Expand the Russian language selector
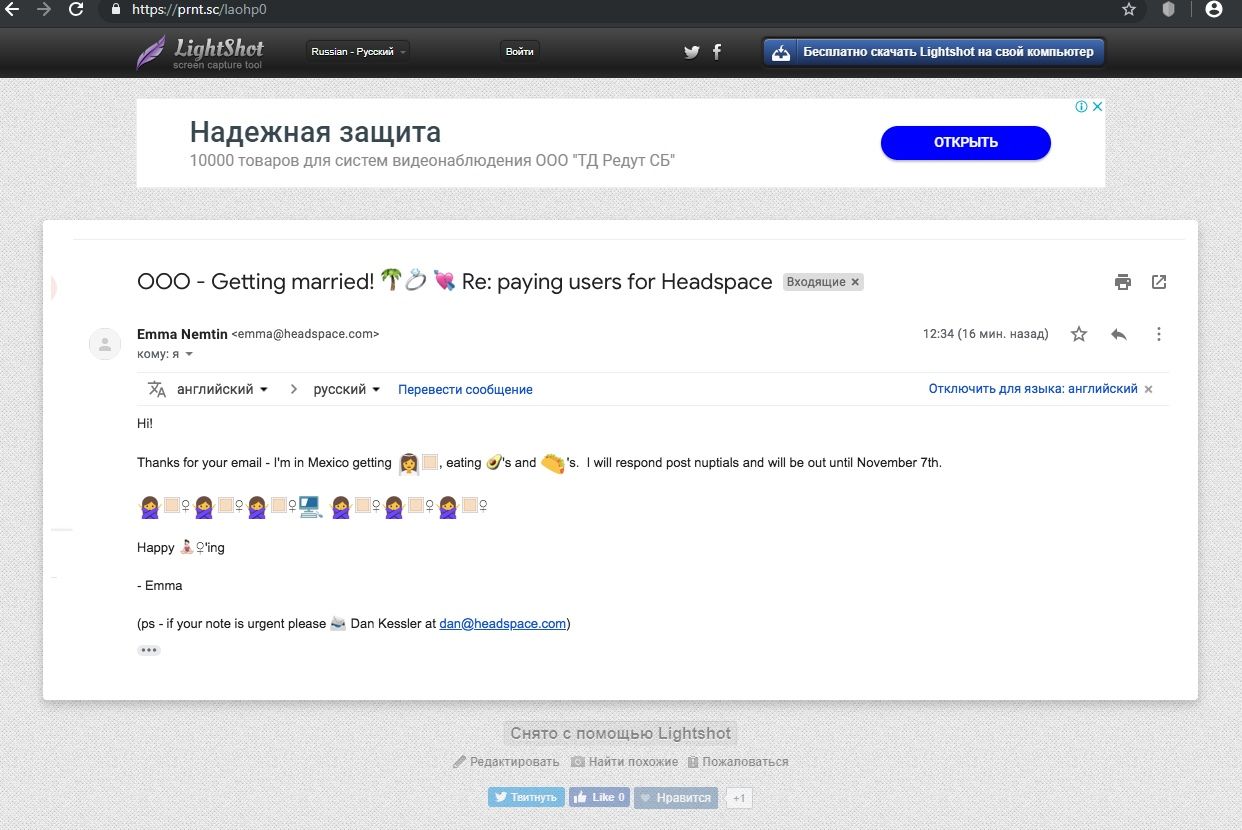Screen dimensions: 1242x830 tap(358, 51)
